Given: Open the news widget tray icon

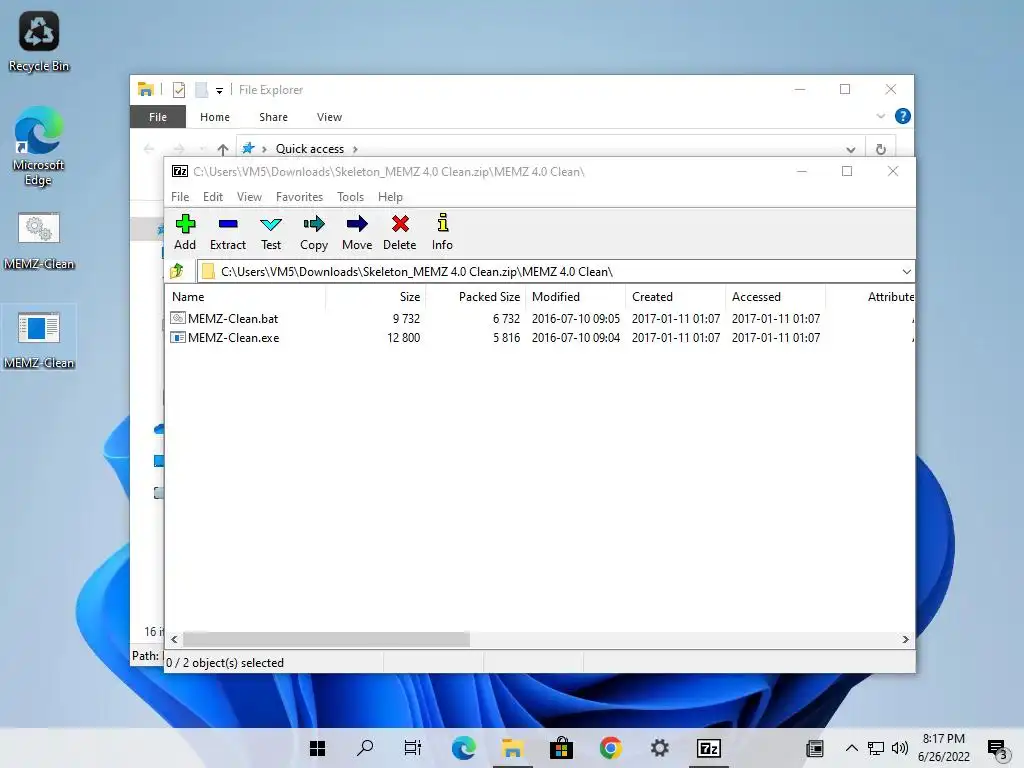Looking at the screenshot, I should click(814, 748).
